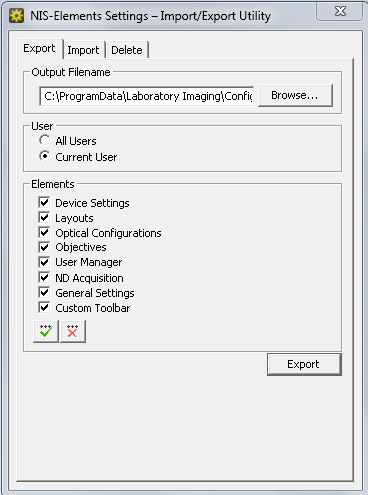
Task: Uncheck the Device Settings checkbox
Action: click(44, 202)
